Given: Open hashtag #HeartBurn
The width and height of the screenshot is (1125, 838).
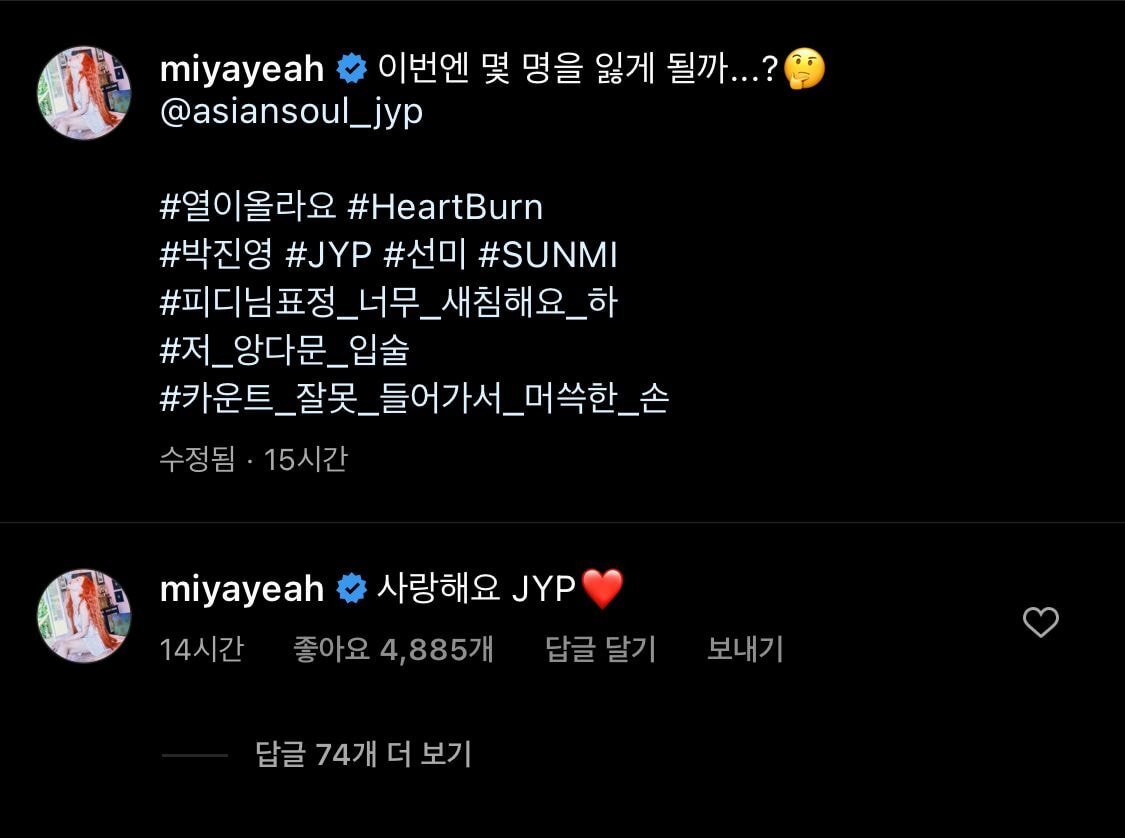Looking at the screenshot, I should coord(445,207).
